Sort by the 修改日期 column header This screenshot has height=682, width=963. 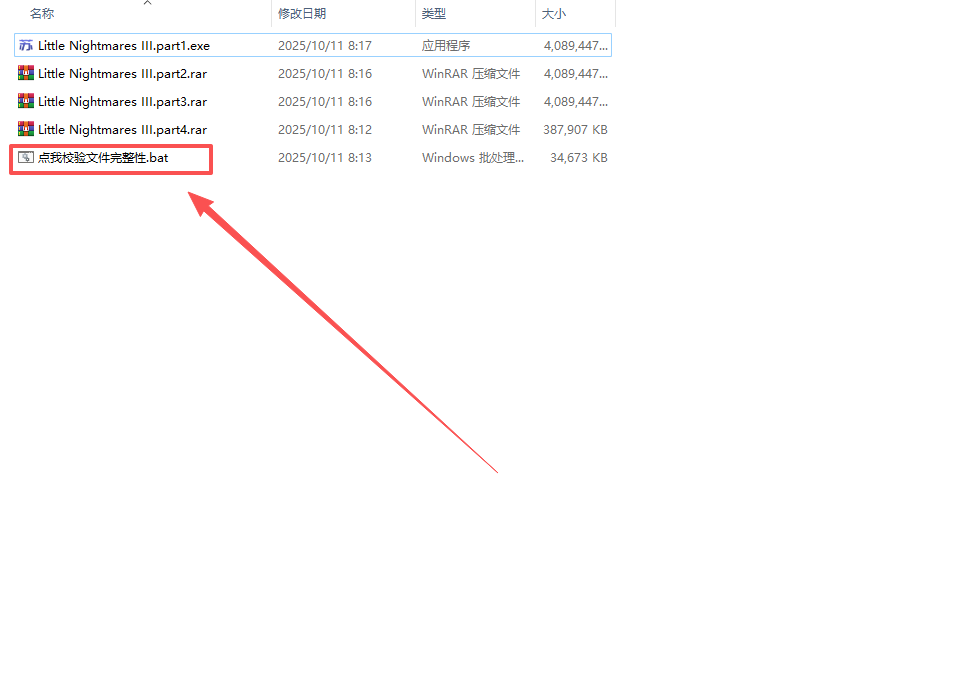tap(302, 14)
